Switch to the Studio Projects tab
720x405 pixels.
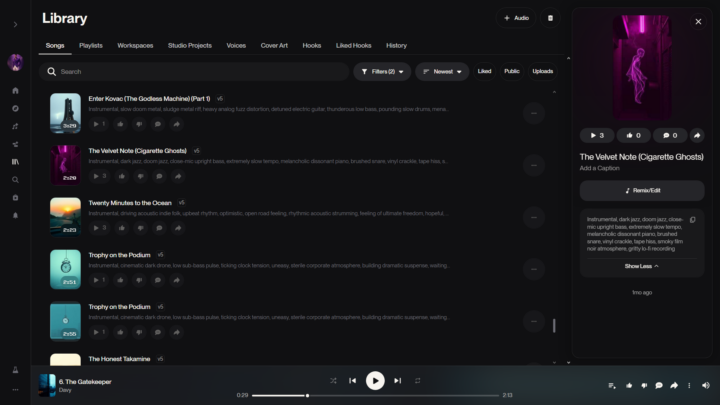pos(190,45)
